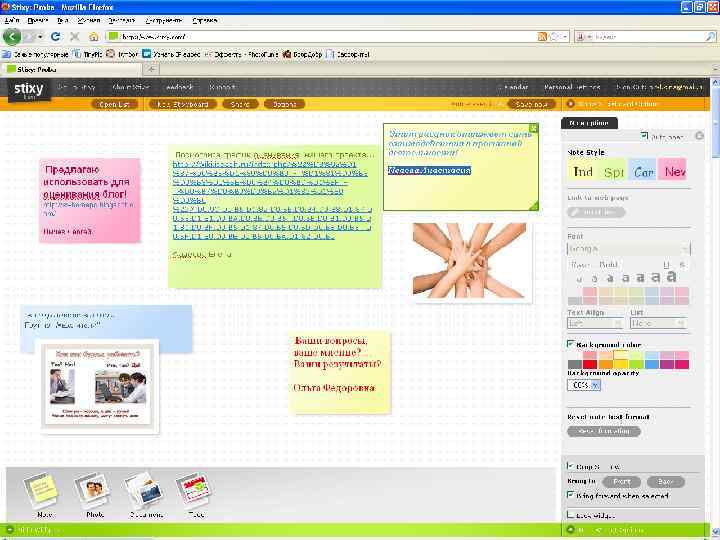The width and height of the screenshot is (720, 540).
Task: Switch to the Stixy: Proba tab
Action: [71, 69]
